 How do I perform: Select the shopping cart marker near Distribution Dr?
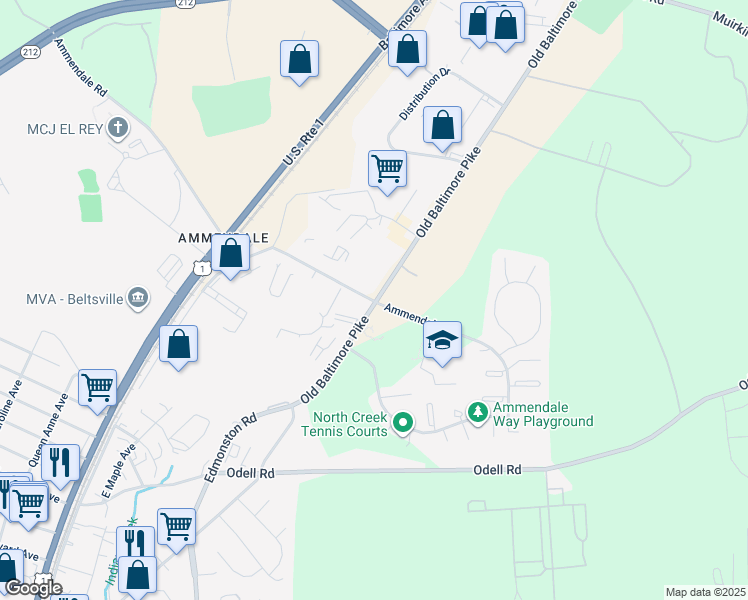coord(387,170)
